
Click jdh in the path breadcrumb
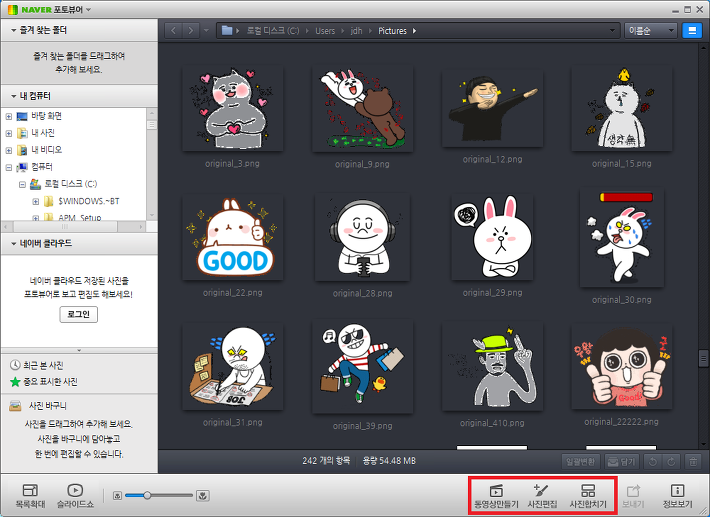point(356,31)
